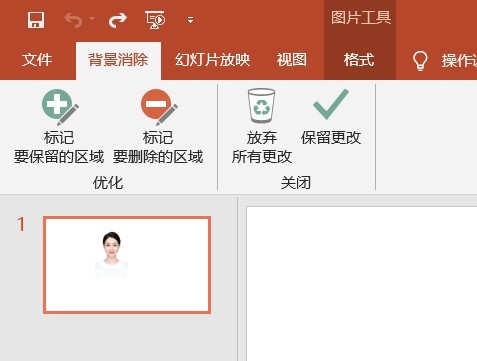The width and height of the screenshot is (477, 361).
Task: Open the 文件 tab
Action: pos(37,60)
